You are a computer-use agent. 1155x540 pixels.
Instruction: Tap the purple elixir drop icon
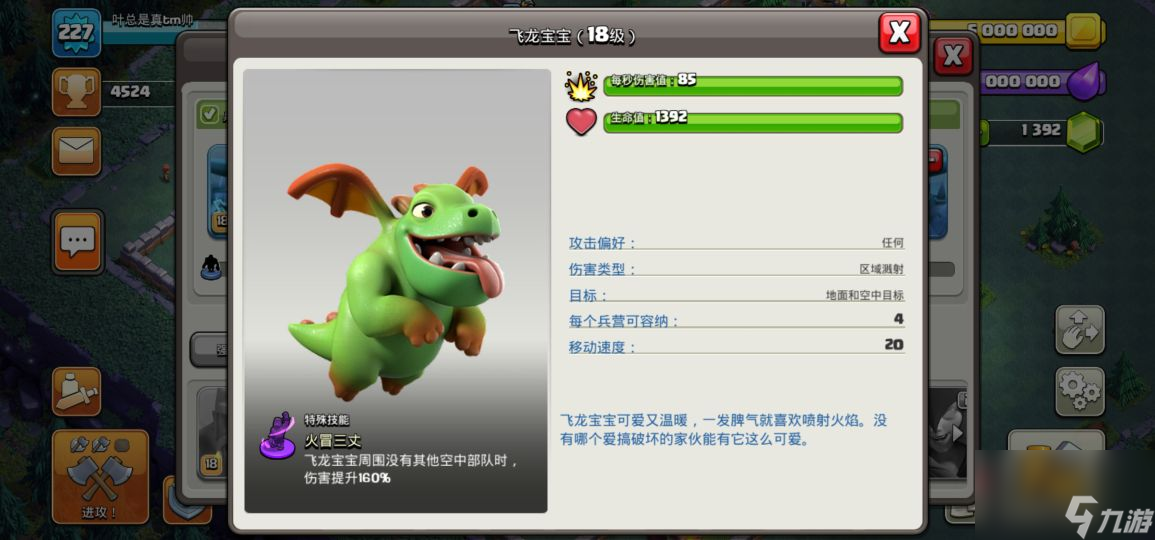tap(1087, 80)
